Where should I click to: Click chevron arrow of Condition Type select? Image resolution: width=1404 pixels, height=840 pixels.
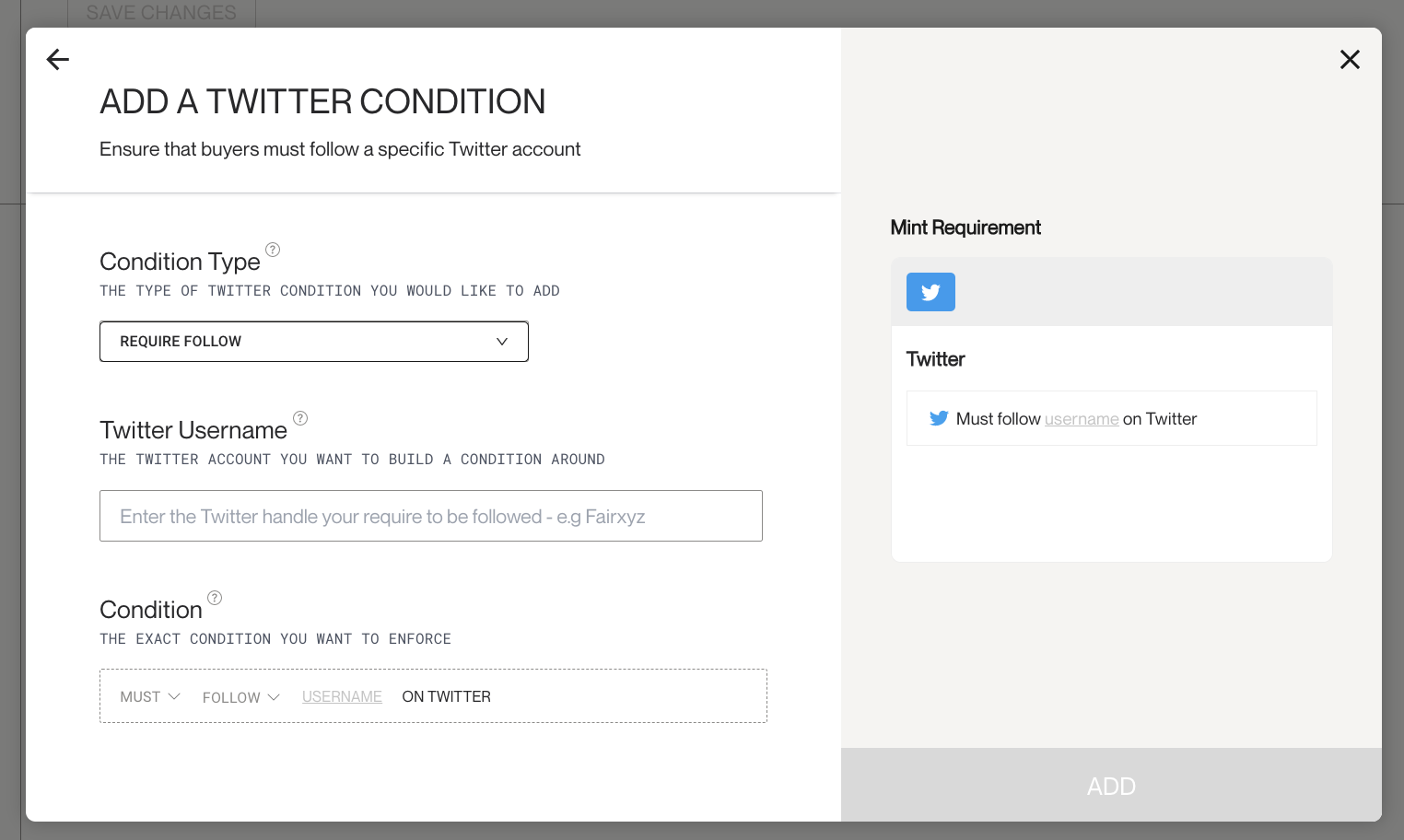click(502, 342)
